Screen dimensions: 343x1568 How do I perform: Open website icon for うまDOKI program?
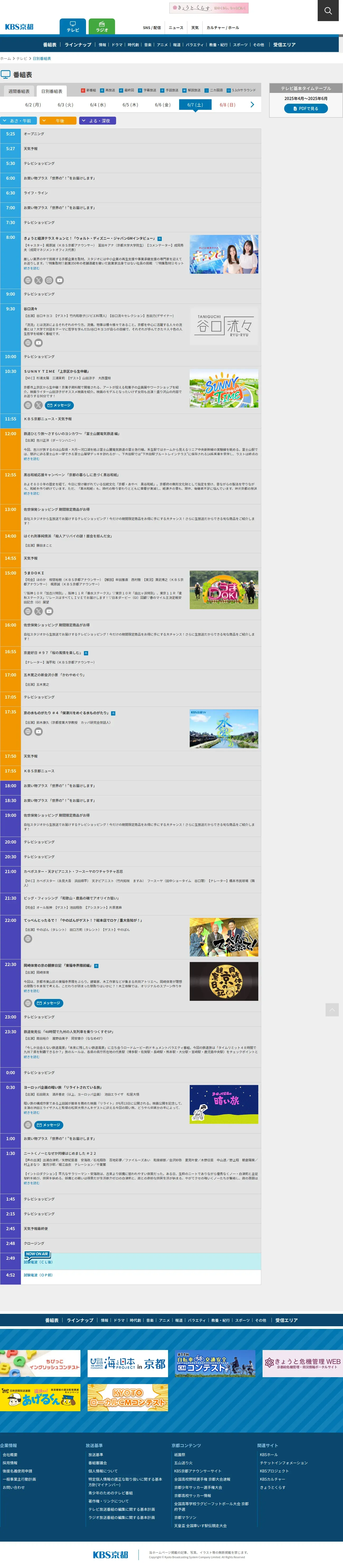[x=28, y=611]
